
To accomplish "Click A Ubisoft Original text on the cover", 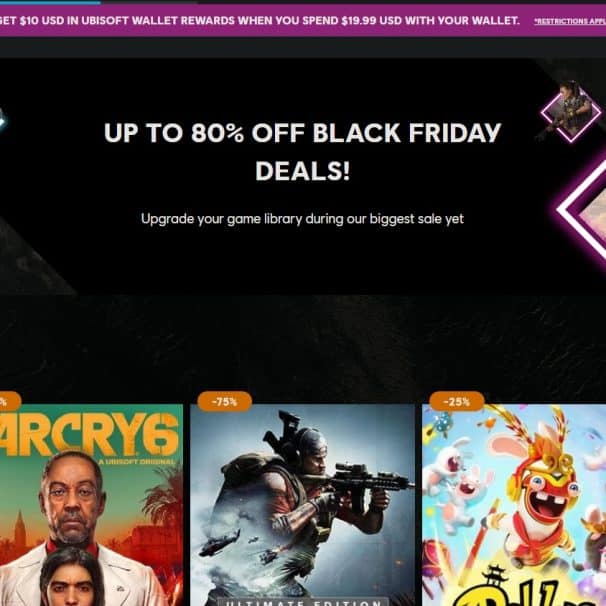I will pyautogui.click(x=137, y=462).
